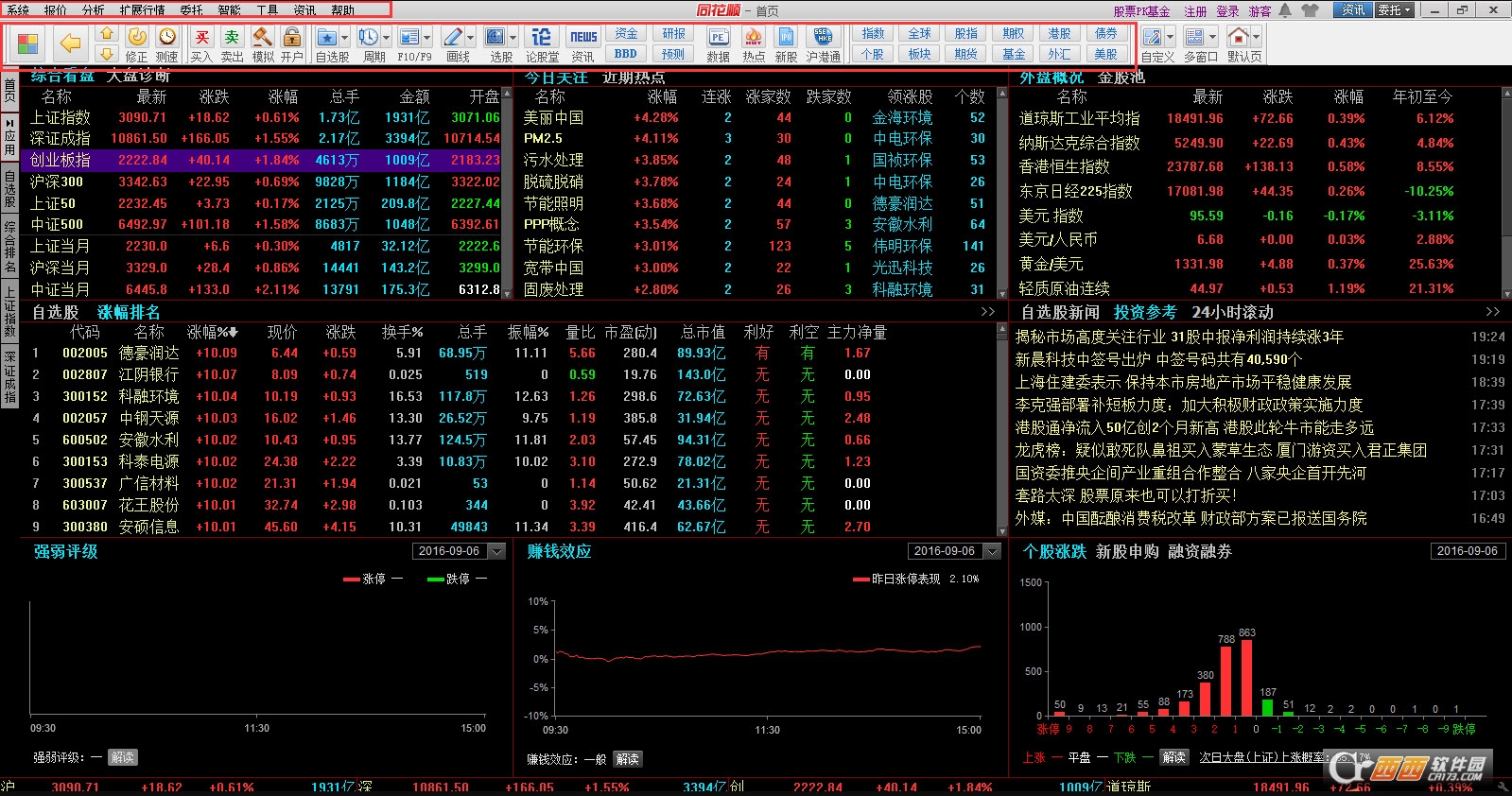Open the 强弱评级 date dropdown

pos(496,551)
